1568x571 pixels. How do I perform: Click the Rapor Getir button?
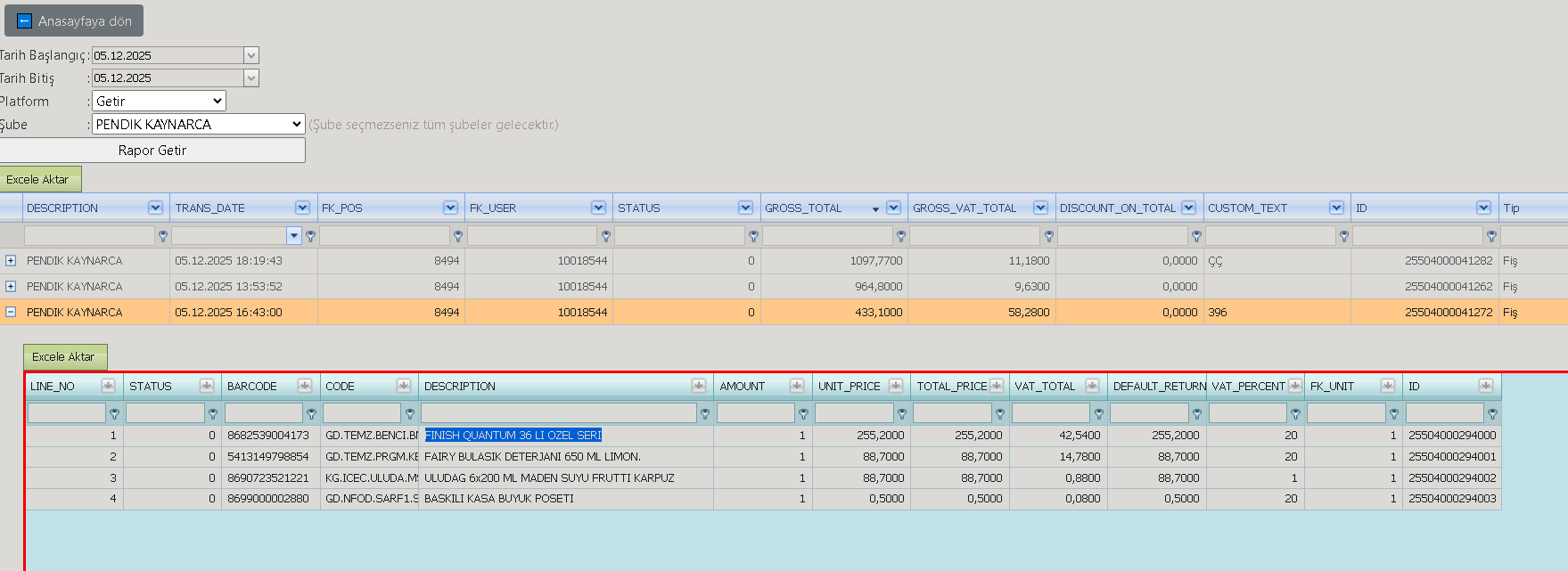click(152, 150)
